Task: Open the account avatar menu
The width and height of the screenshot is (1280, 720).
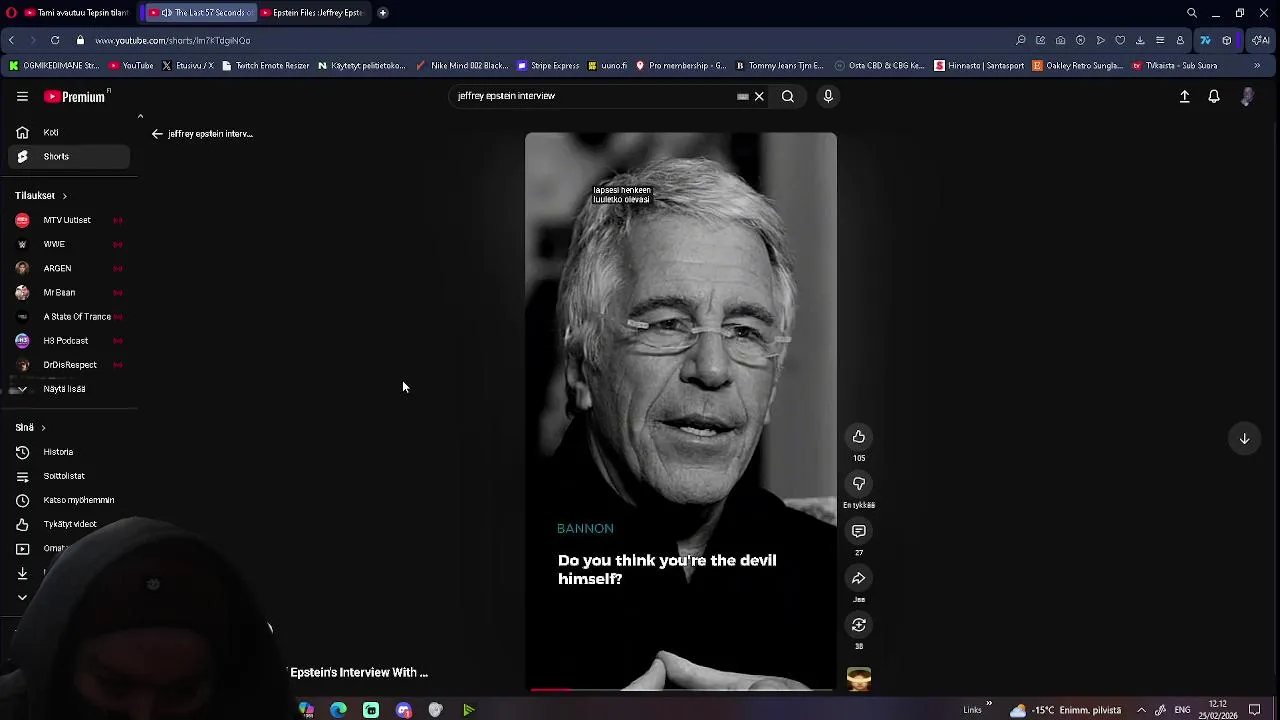Action: click(x=1247, y=96)
